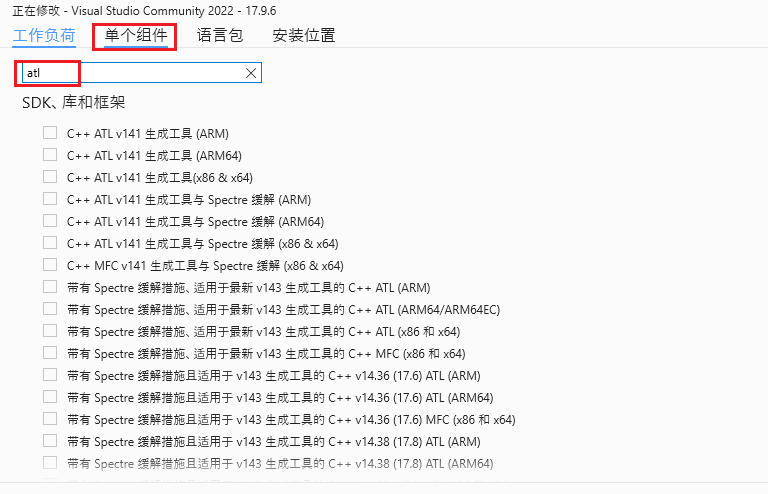
Task: Tick C++ ATL v141 Spectre 缓解 (ARM64) checkbox
Action: 50,221
